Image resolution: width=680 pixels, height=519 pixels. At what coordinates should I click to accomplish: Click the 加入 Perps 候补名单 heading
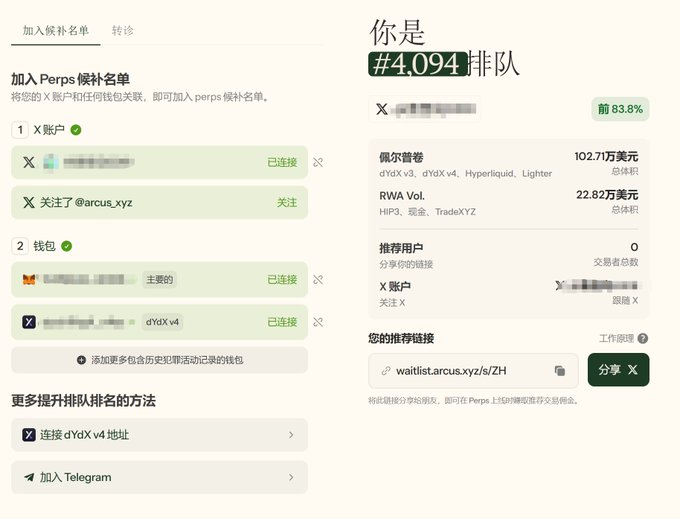pos(70,79)
